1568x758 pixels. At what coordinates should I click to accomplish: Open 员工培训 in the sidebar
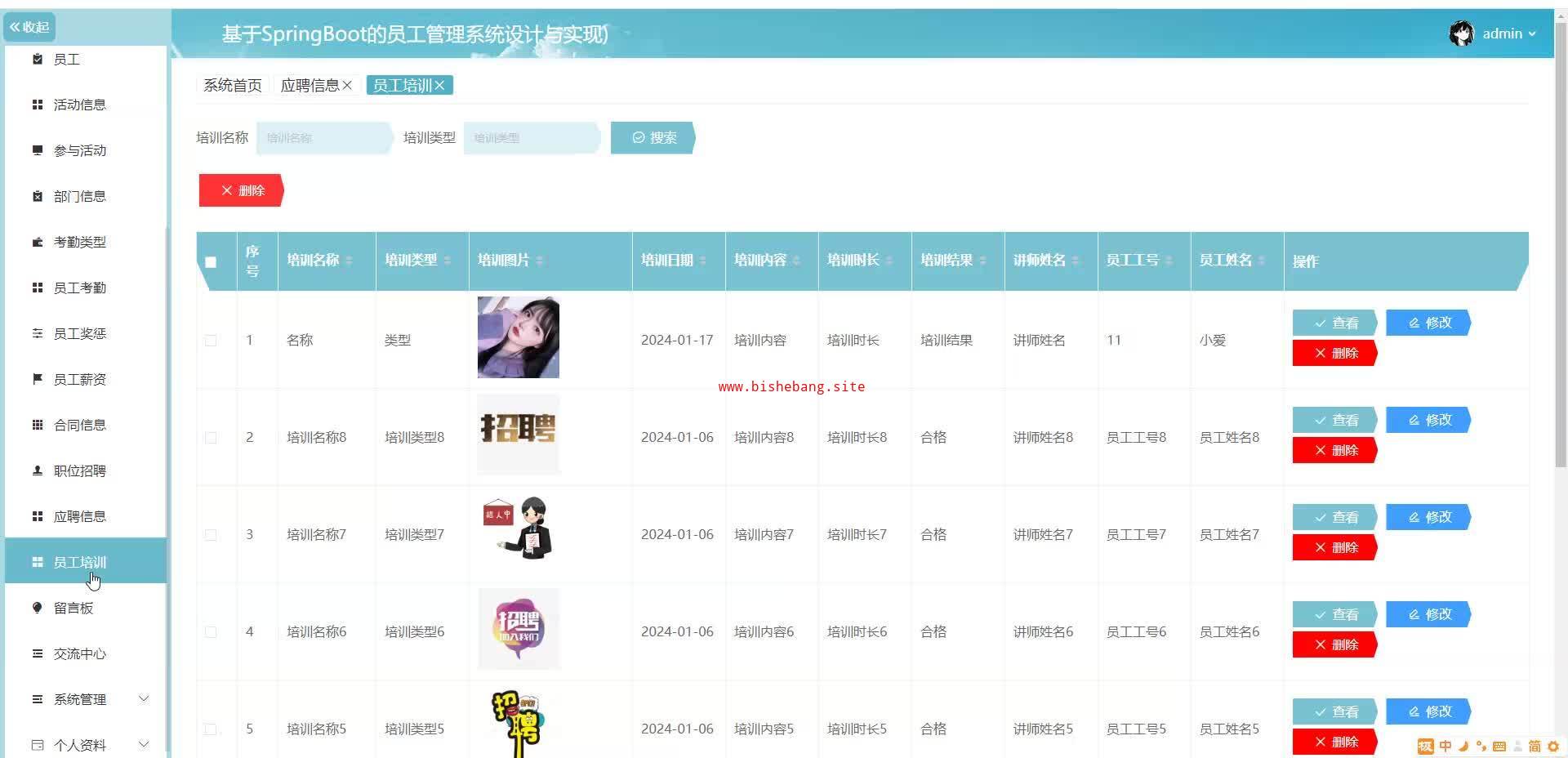click(x=86, y=561)
